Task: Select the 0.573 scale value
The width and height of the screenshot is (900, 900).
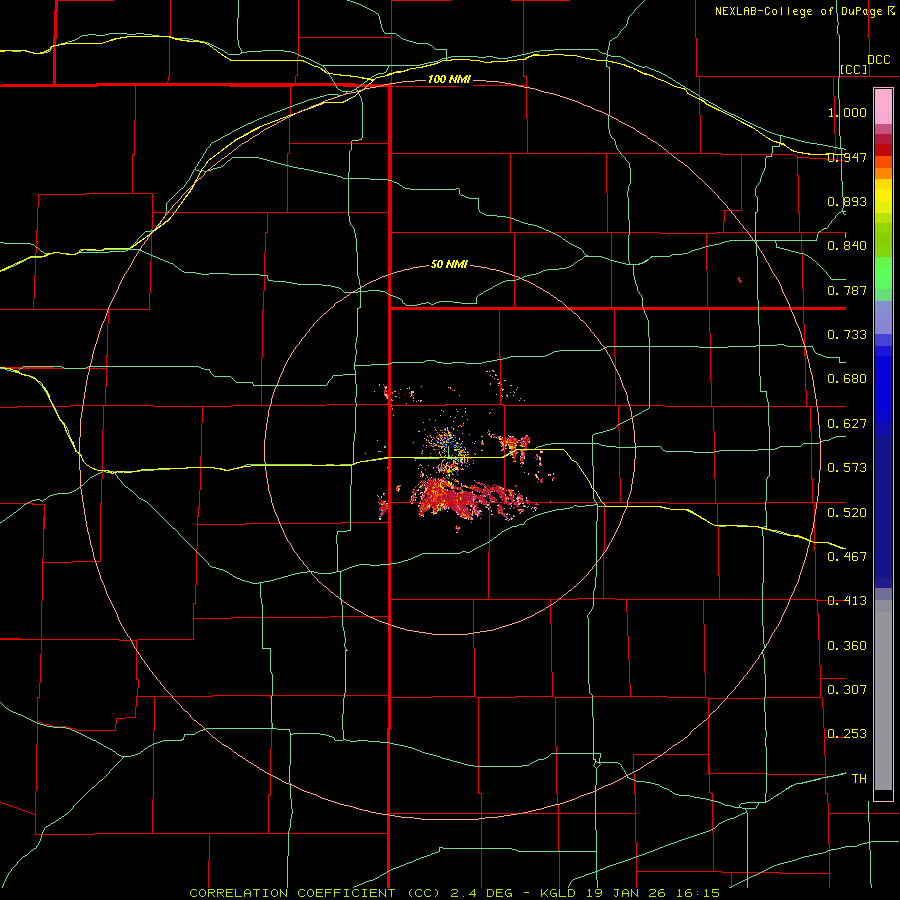Action: coord(847,468)
